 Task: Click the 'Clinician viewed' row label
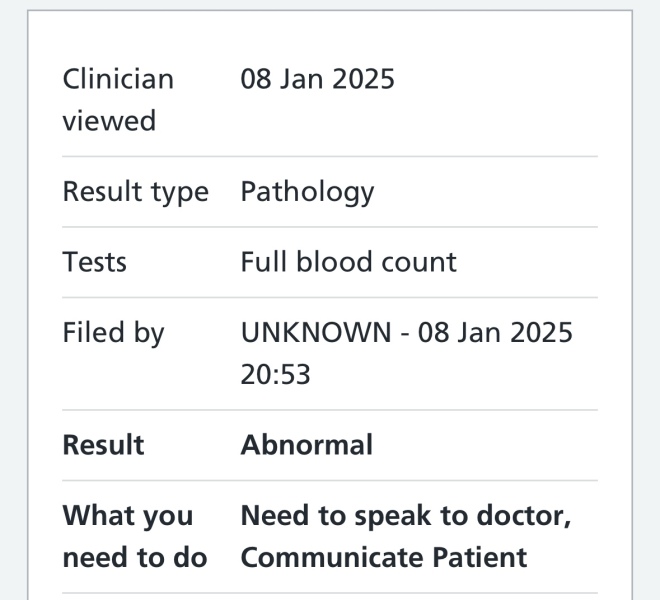click(118, 99)
